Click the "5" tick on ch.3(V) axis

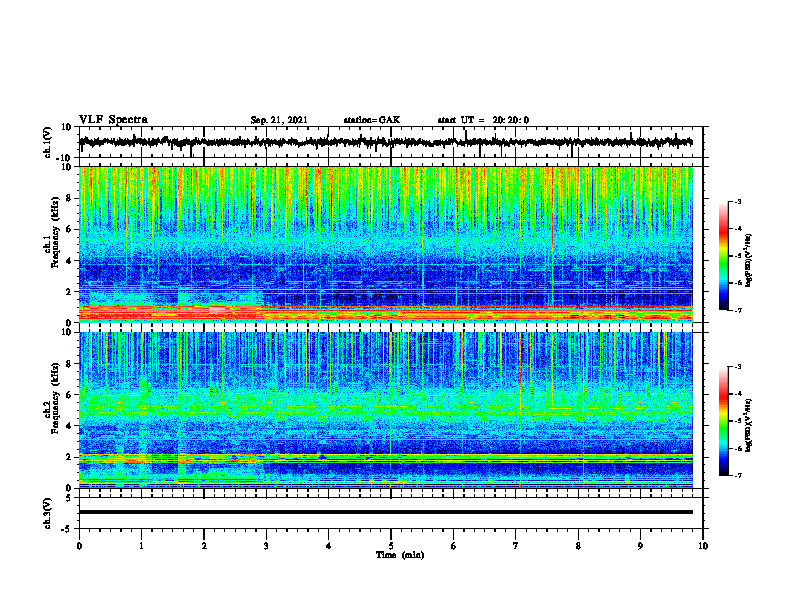click(69, 498)
